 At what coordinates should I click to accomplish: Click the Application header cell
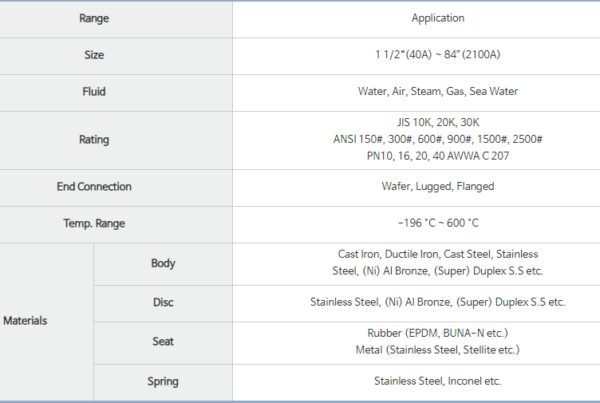tap(438, 18)
